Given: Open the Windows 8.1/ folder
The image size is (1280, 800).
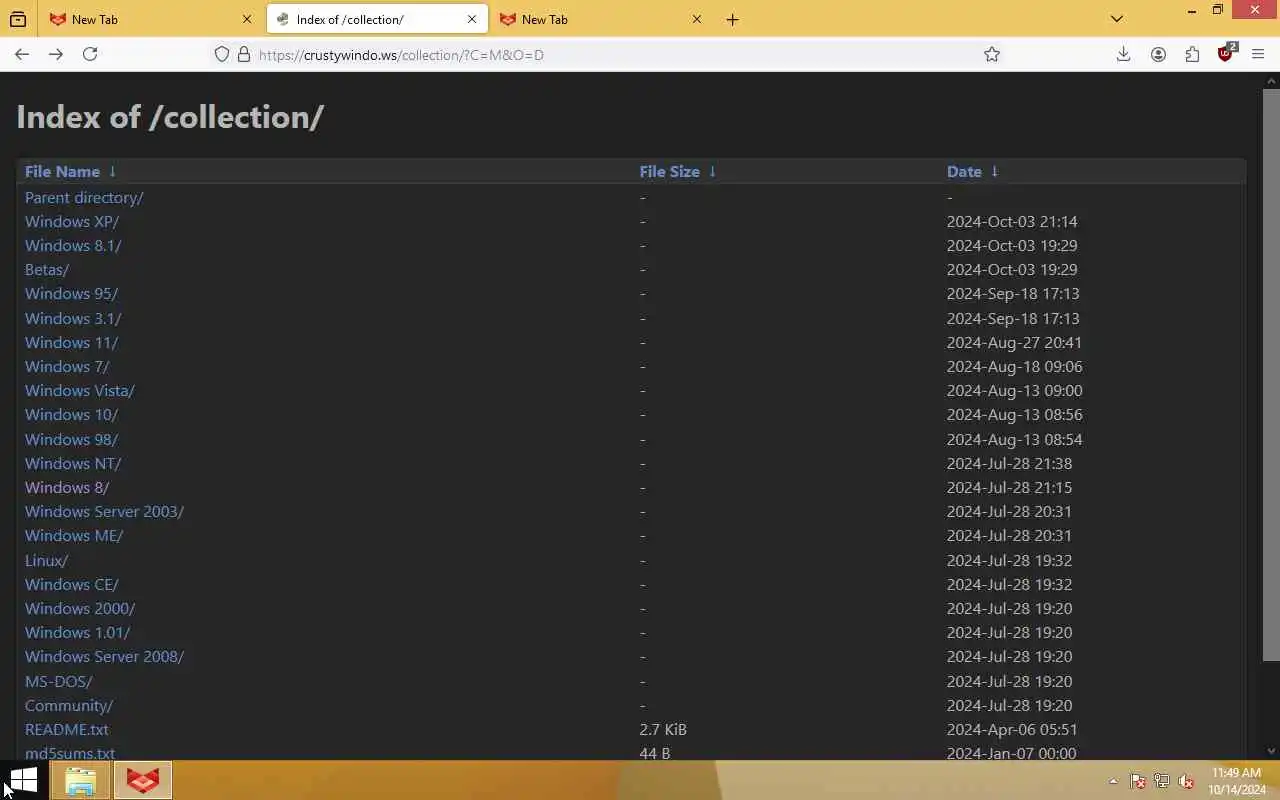Looking at the screenshot, I should [73, 246].
